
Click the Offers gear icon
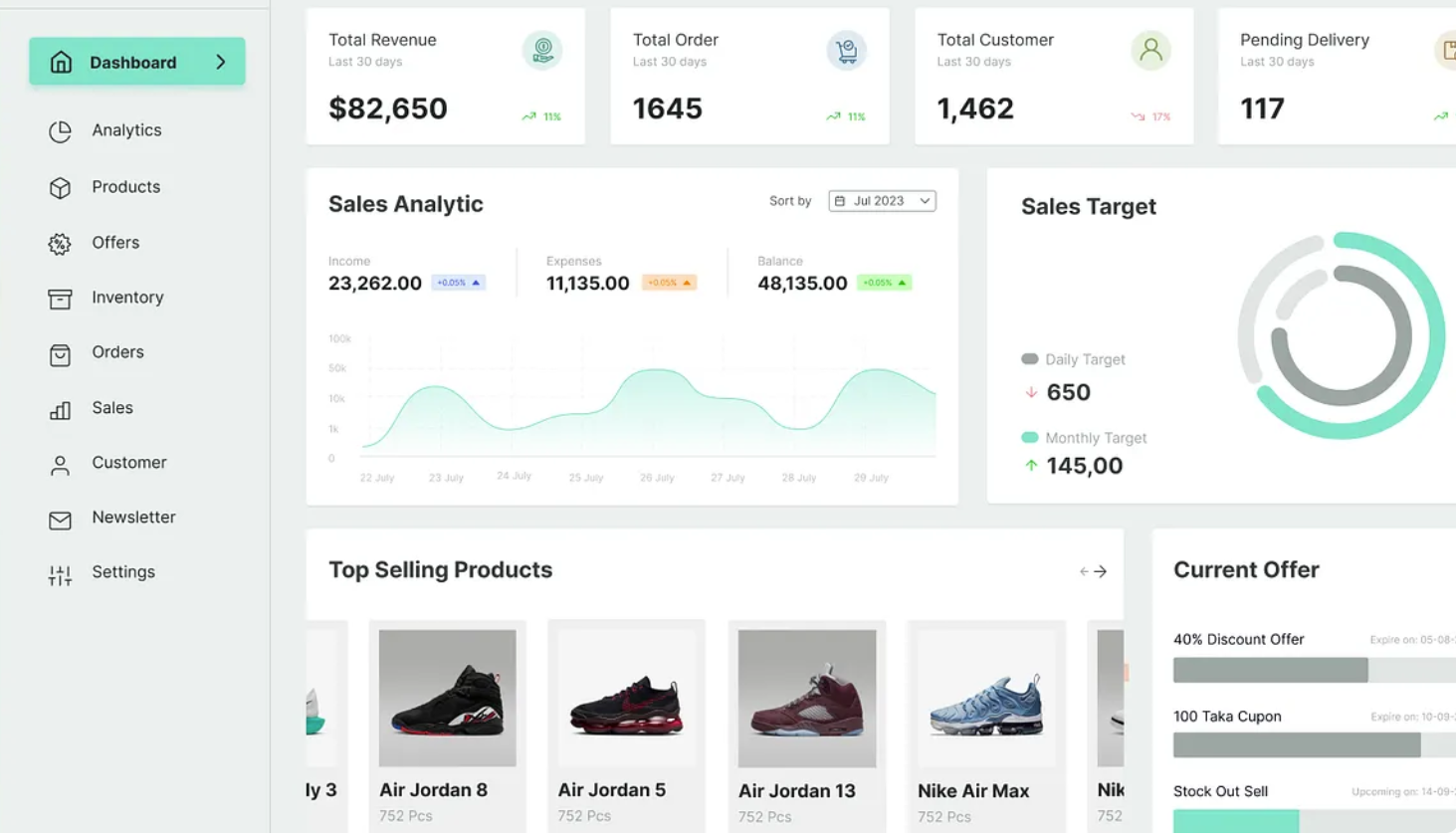[60, 242]
